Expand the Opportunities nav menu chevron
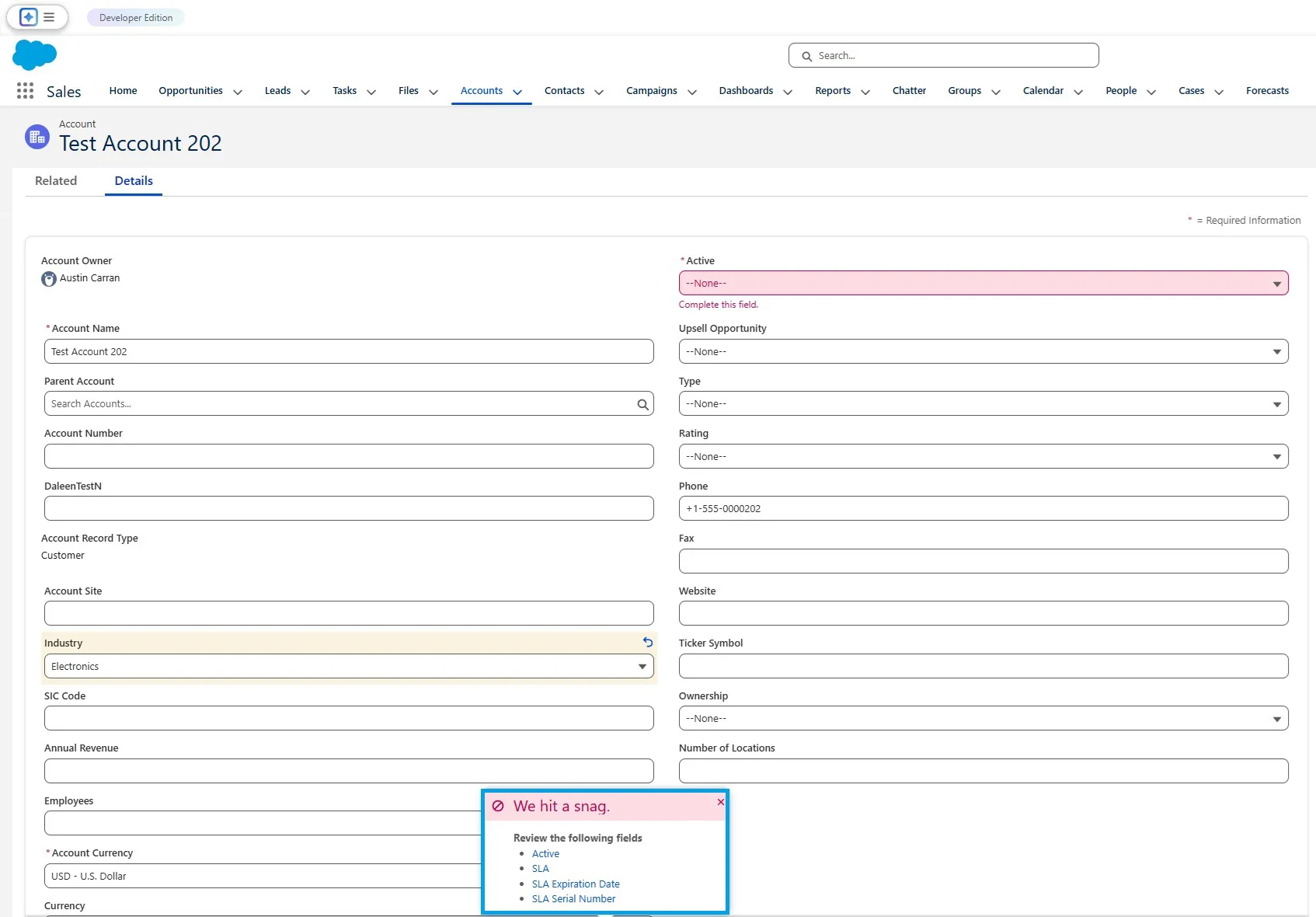The image size is (1316, 917). pos(238,92)
